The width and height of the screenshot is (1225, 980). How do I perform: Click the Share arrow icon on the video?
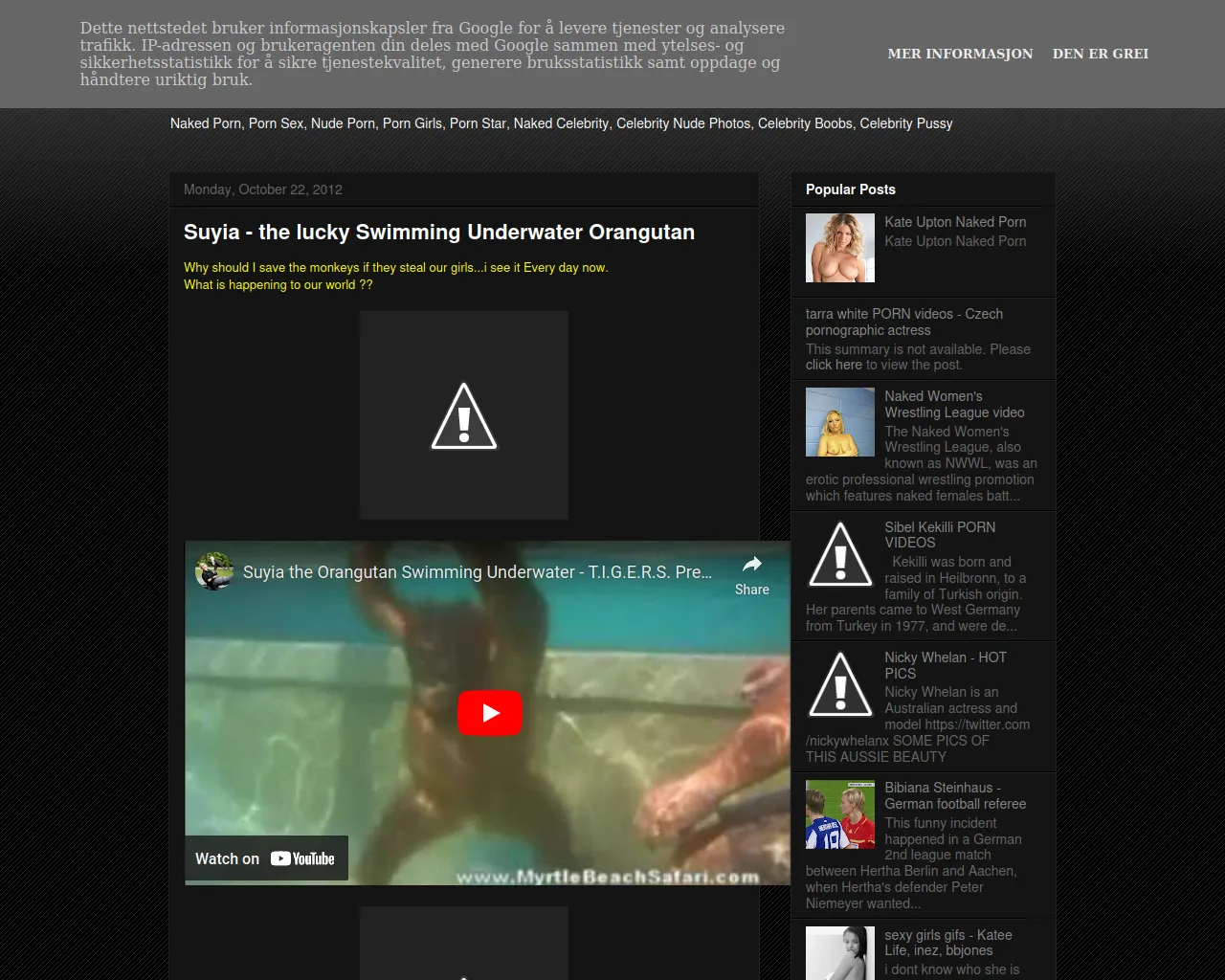[752, 565]
